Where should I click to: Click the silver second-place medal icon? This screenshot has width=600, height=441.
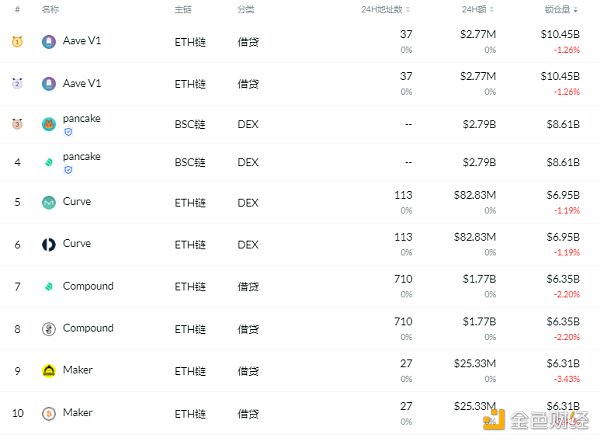point(17,83)
